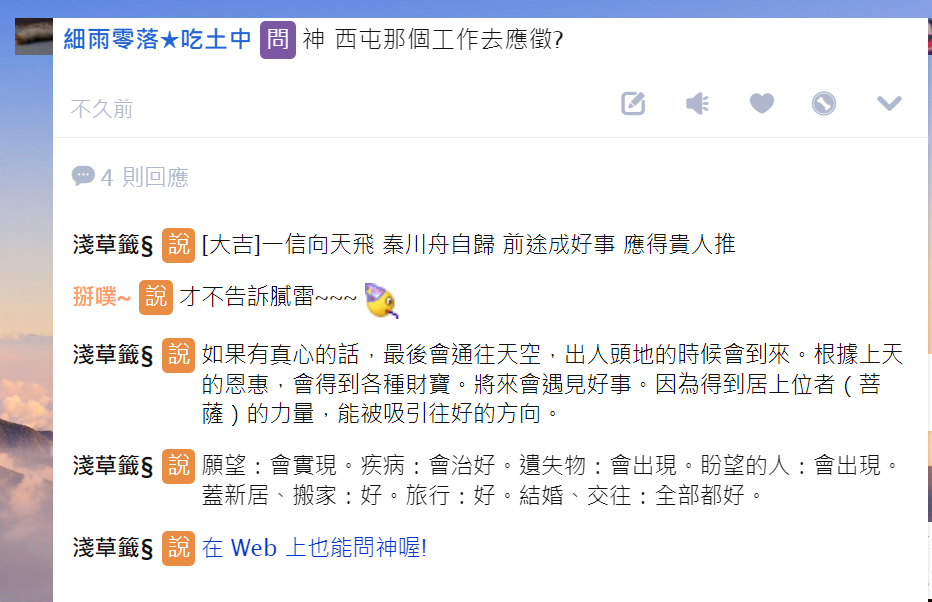Image resolution: width=932 pixels, height=602 pixels.
Task: Click 淺草籤§ name on the 願望 reply
Action: tap(113, 466)
